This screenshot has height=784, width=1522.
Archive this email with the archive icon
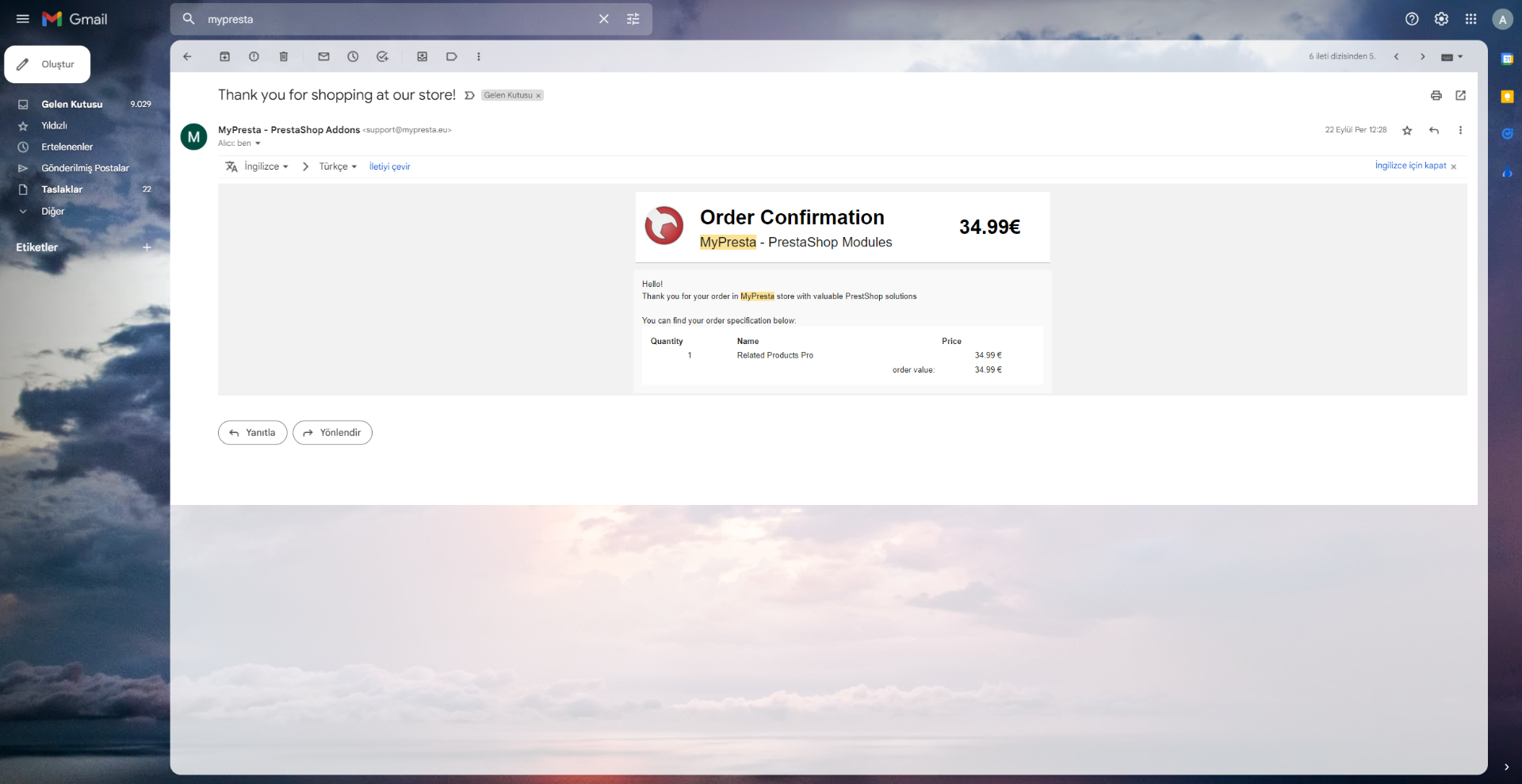coord(224,56)
